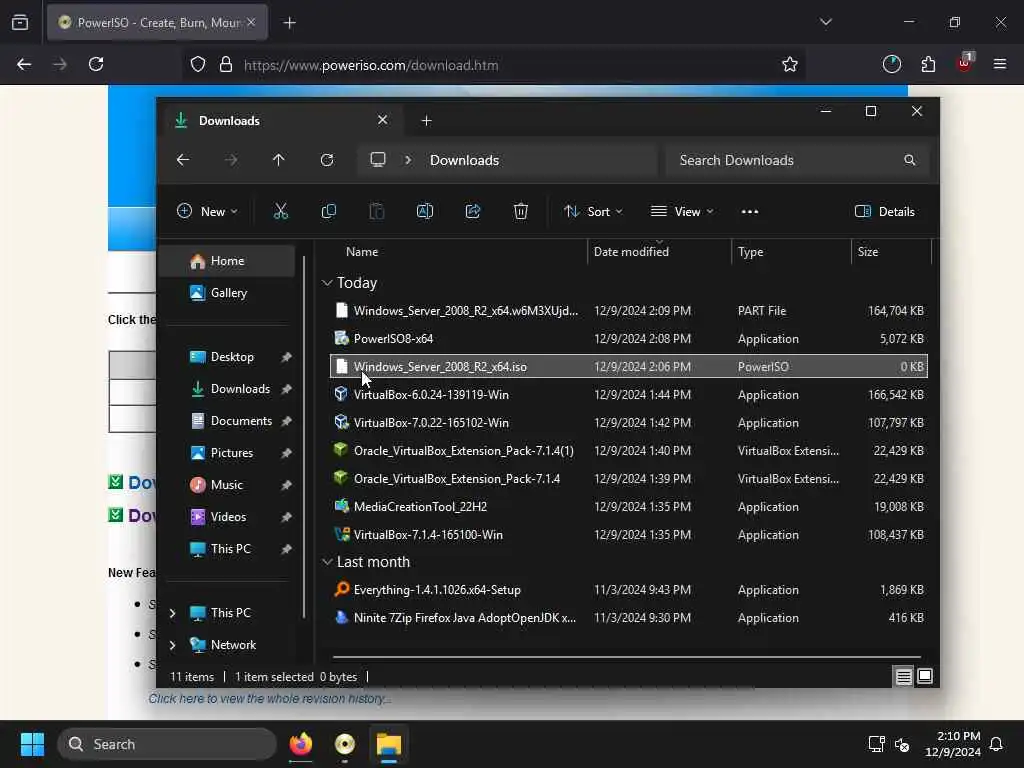
Task: Select PowerISO8-x64 file
Action: click(x=628, y=338)
